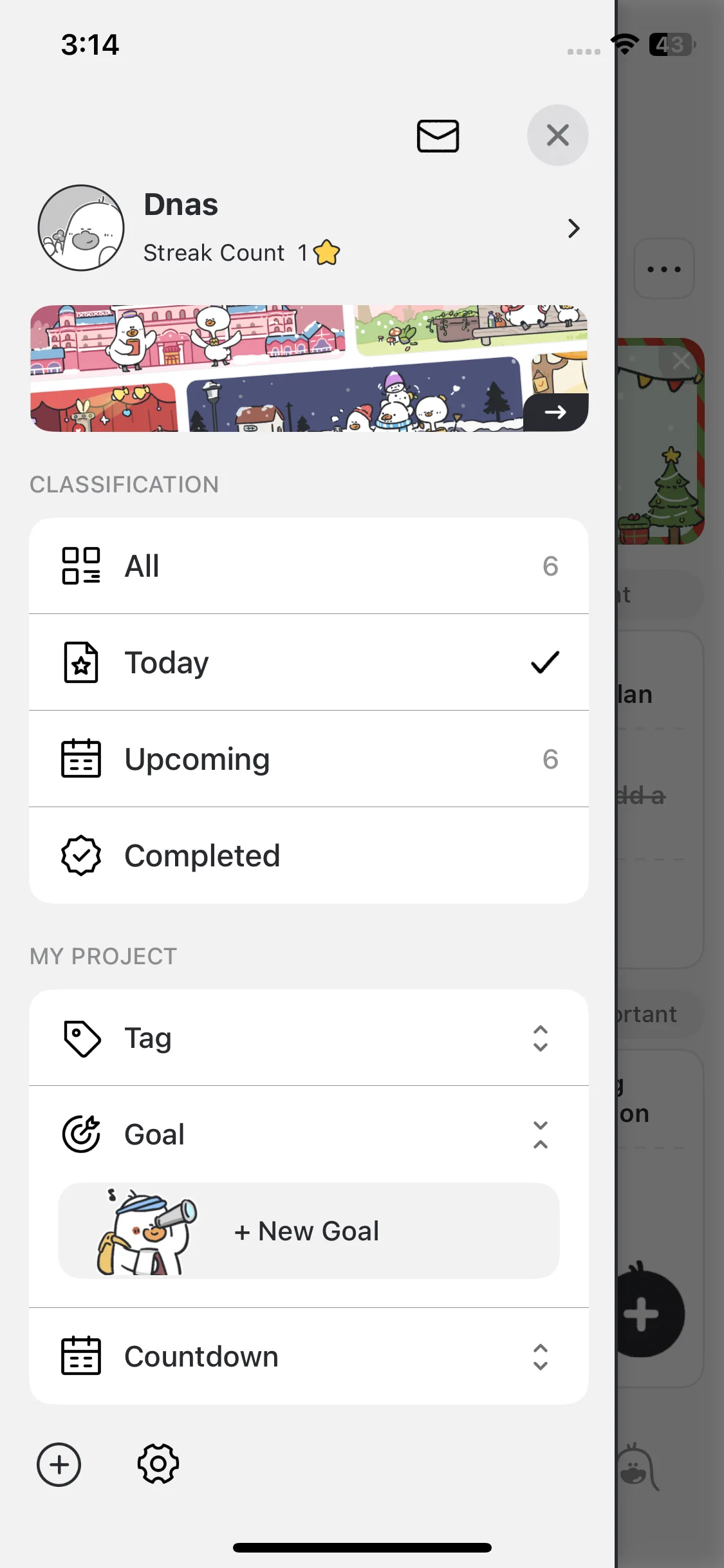The height and width of the screenshot is (1568, 724).
Task: Open profile details chevron next to Dnas
Action: (573, 229)
